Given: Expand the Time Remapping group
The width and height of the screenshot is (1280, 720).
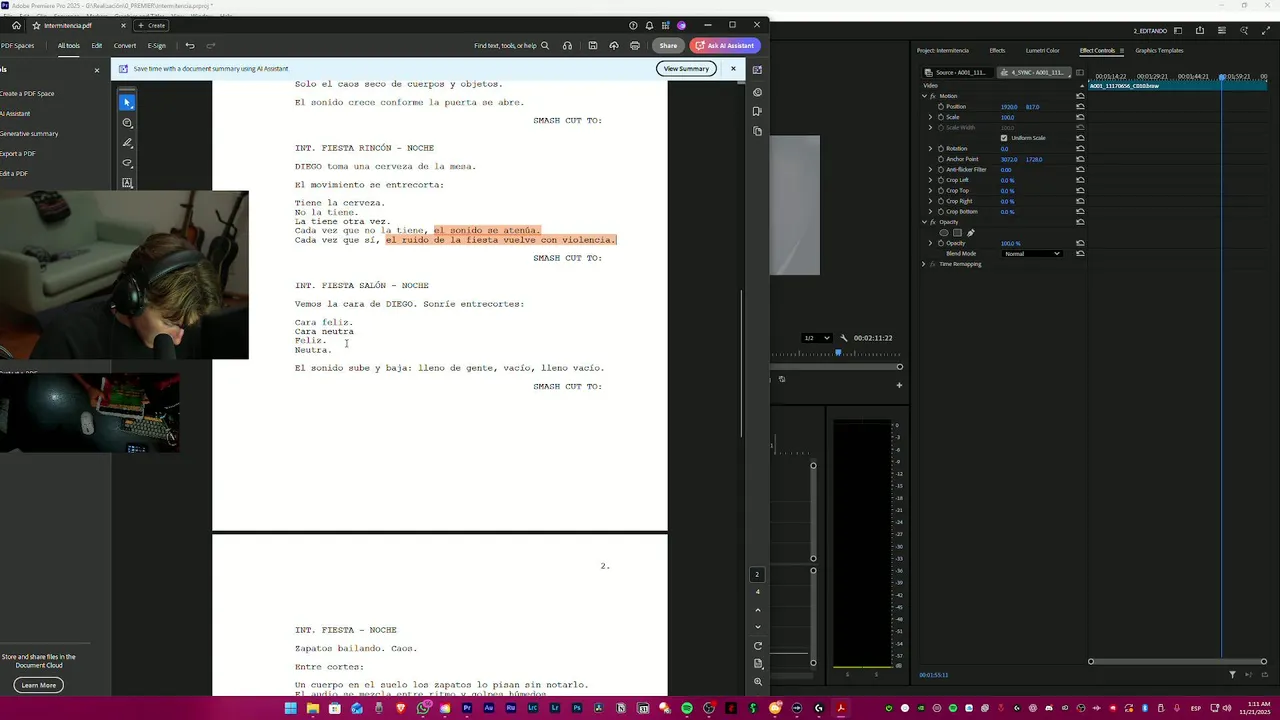Looking at the screenshot, I should coord(924,264).
